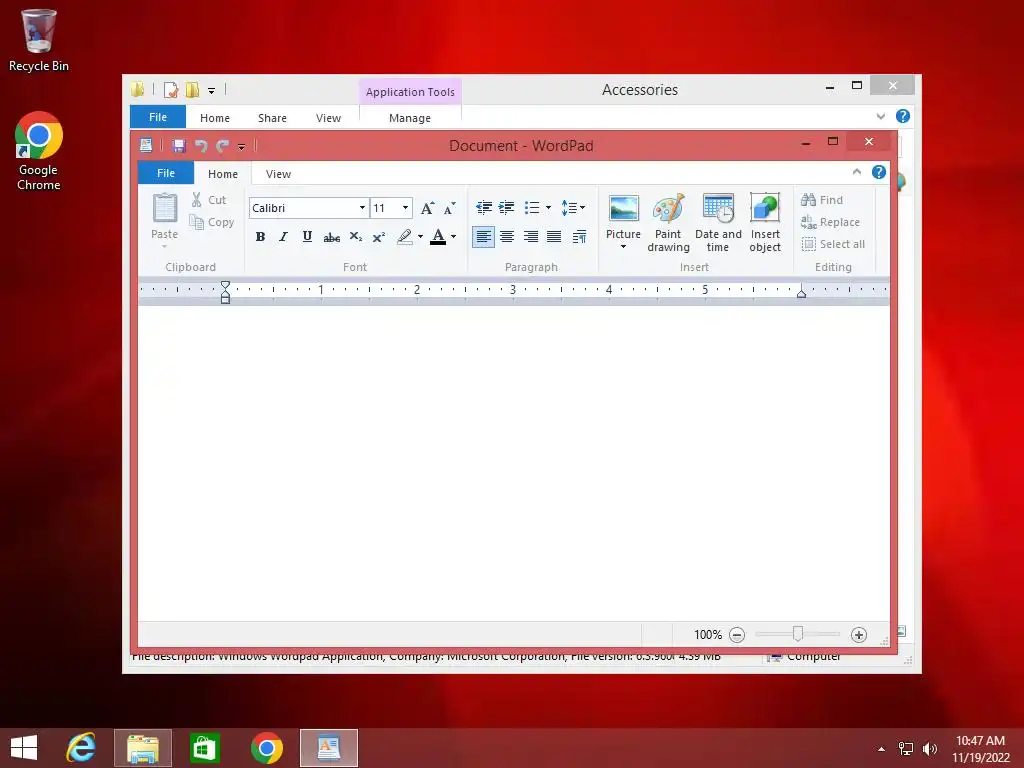Viewport: 1024px width, 768px height.
Task: Click the Zoom in plus button
Action: [x=859, y=635]
